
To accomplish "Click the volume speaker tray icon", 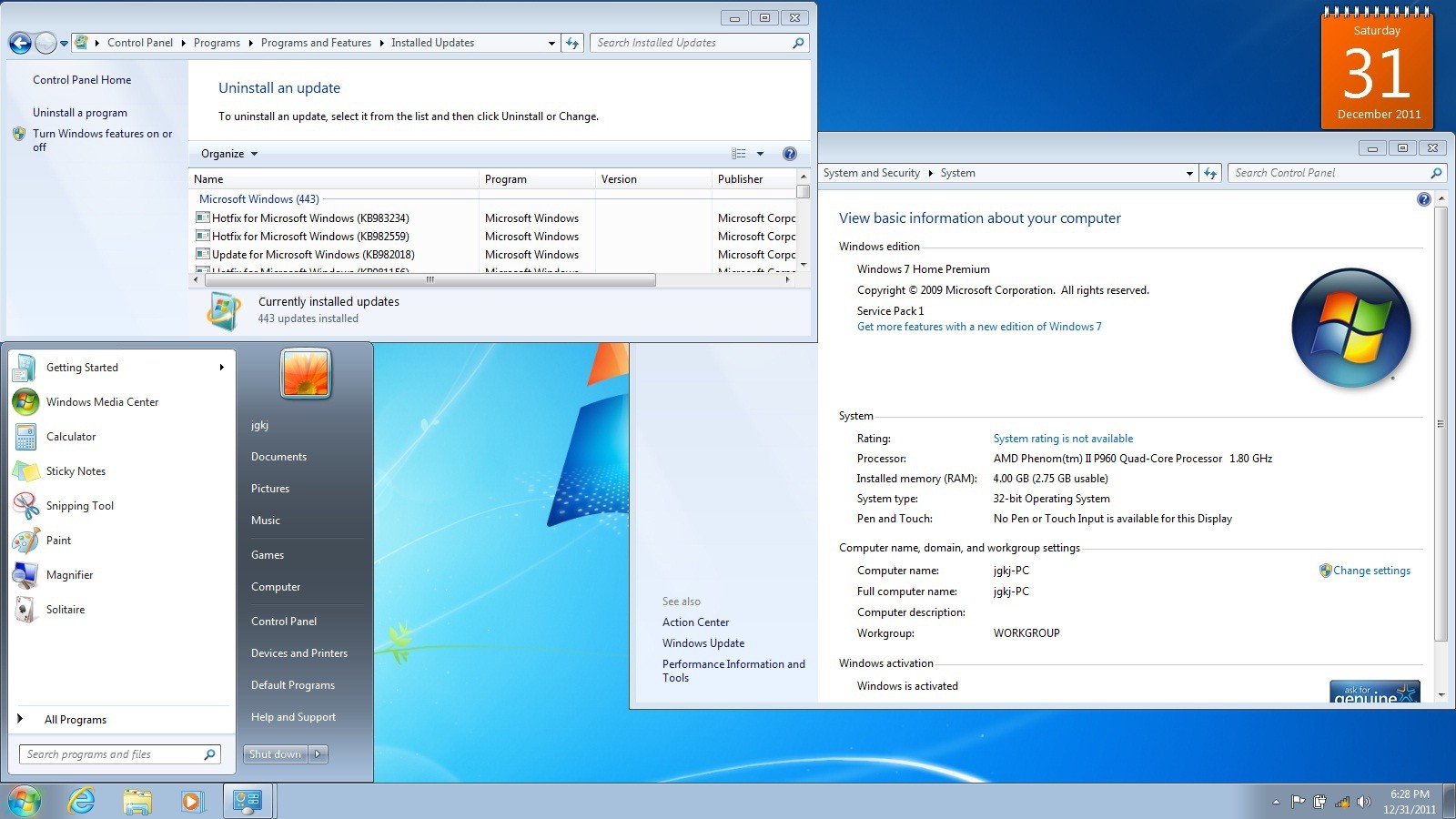I will click(1363, 802).
